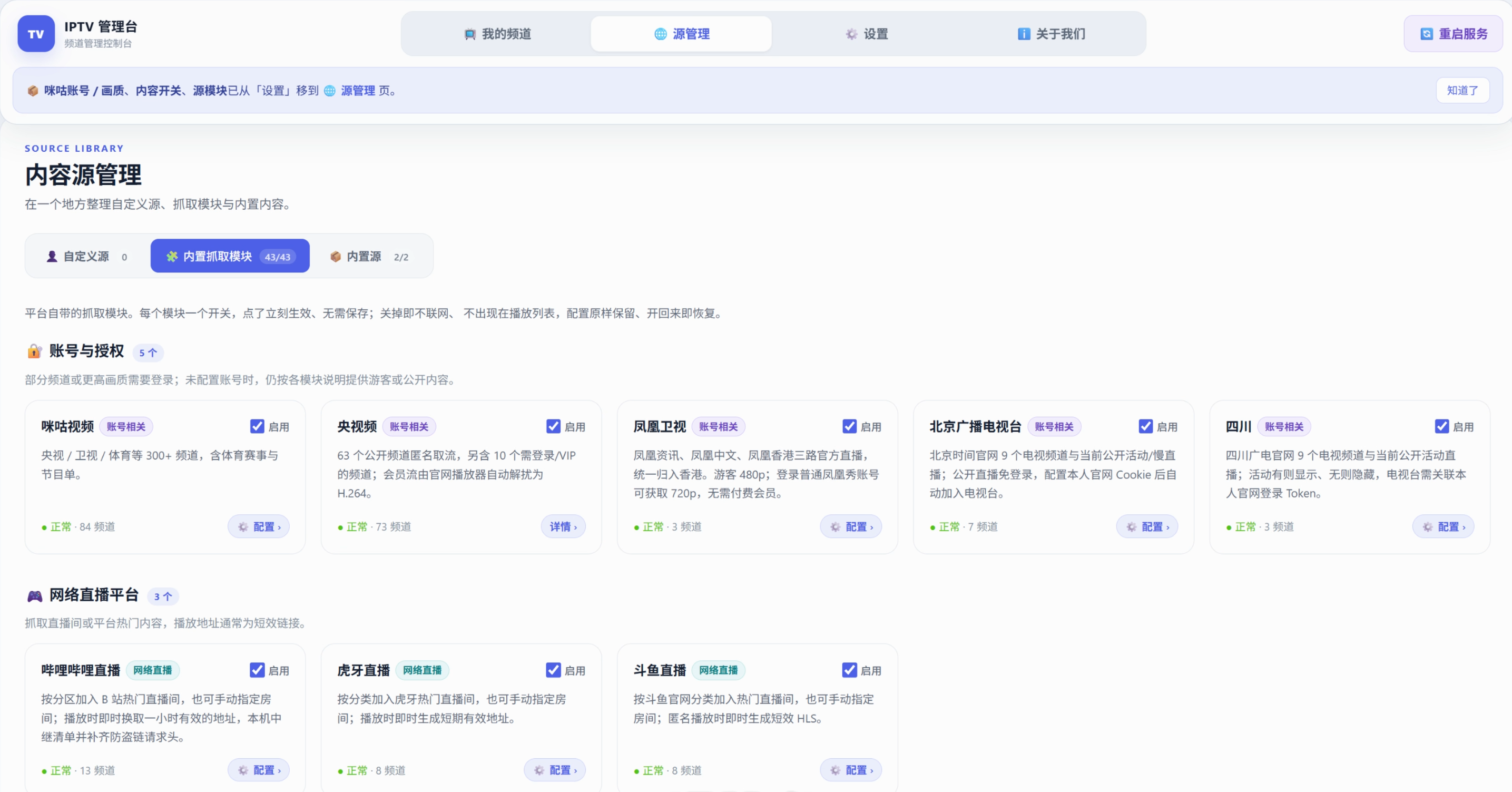Open 配置 for 虎牙直播
Screen dimensions: 1512x792
(x=555, y=770)
